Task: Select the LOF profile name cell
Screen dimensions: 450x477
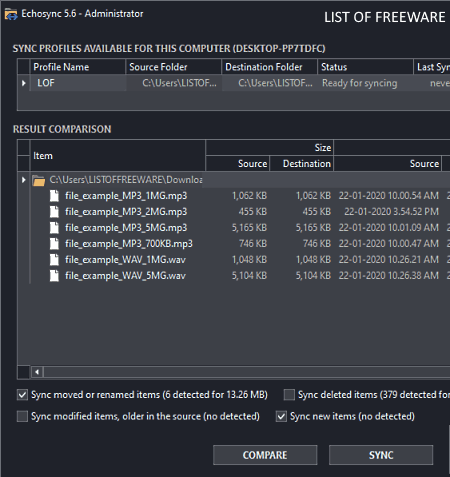Action: point(78,83)
